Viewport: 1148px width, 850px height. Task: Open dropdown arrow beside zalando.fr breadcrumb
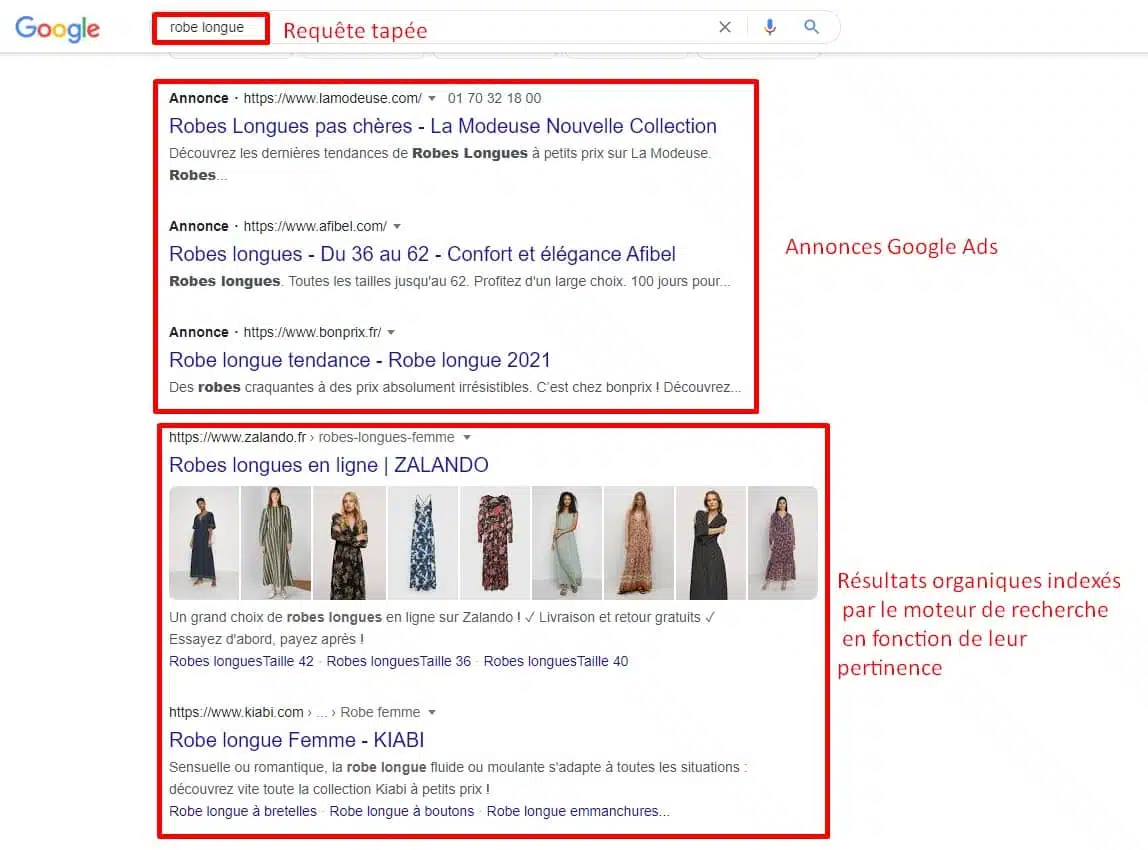click(466, 437)
